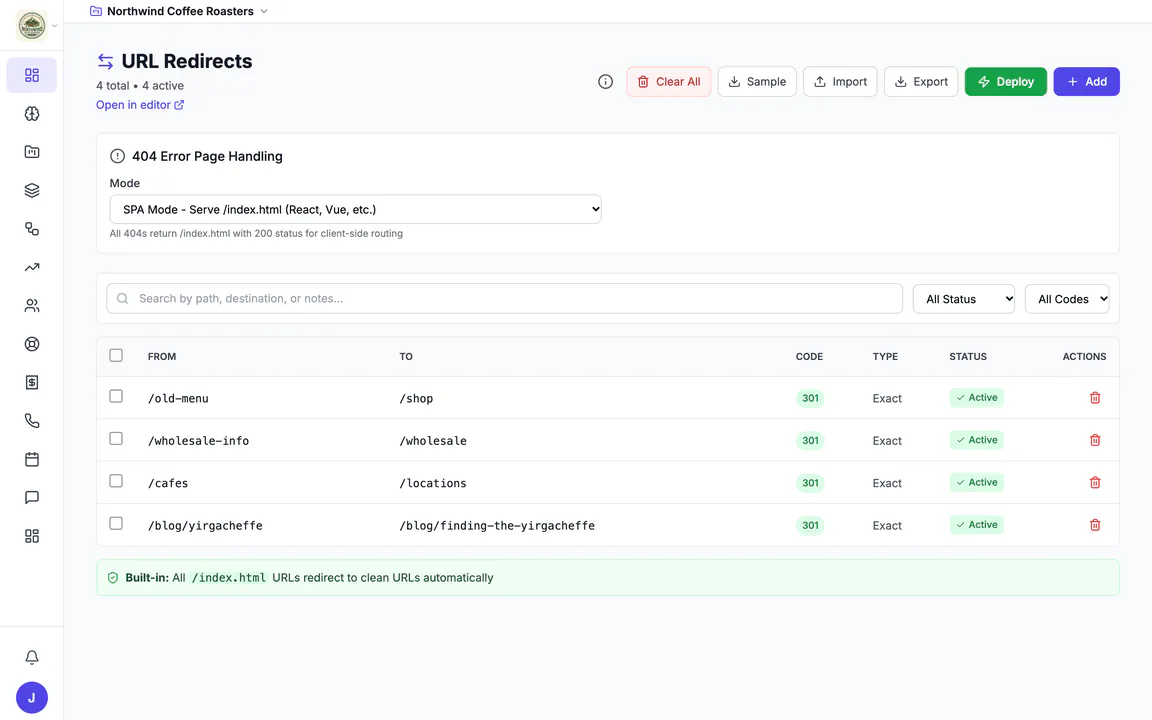This screenshot has width=1152, height=720.
Task: Open the users icon in sidebar
Action: click(x=32, y=306)
